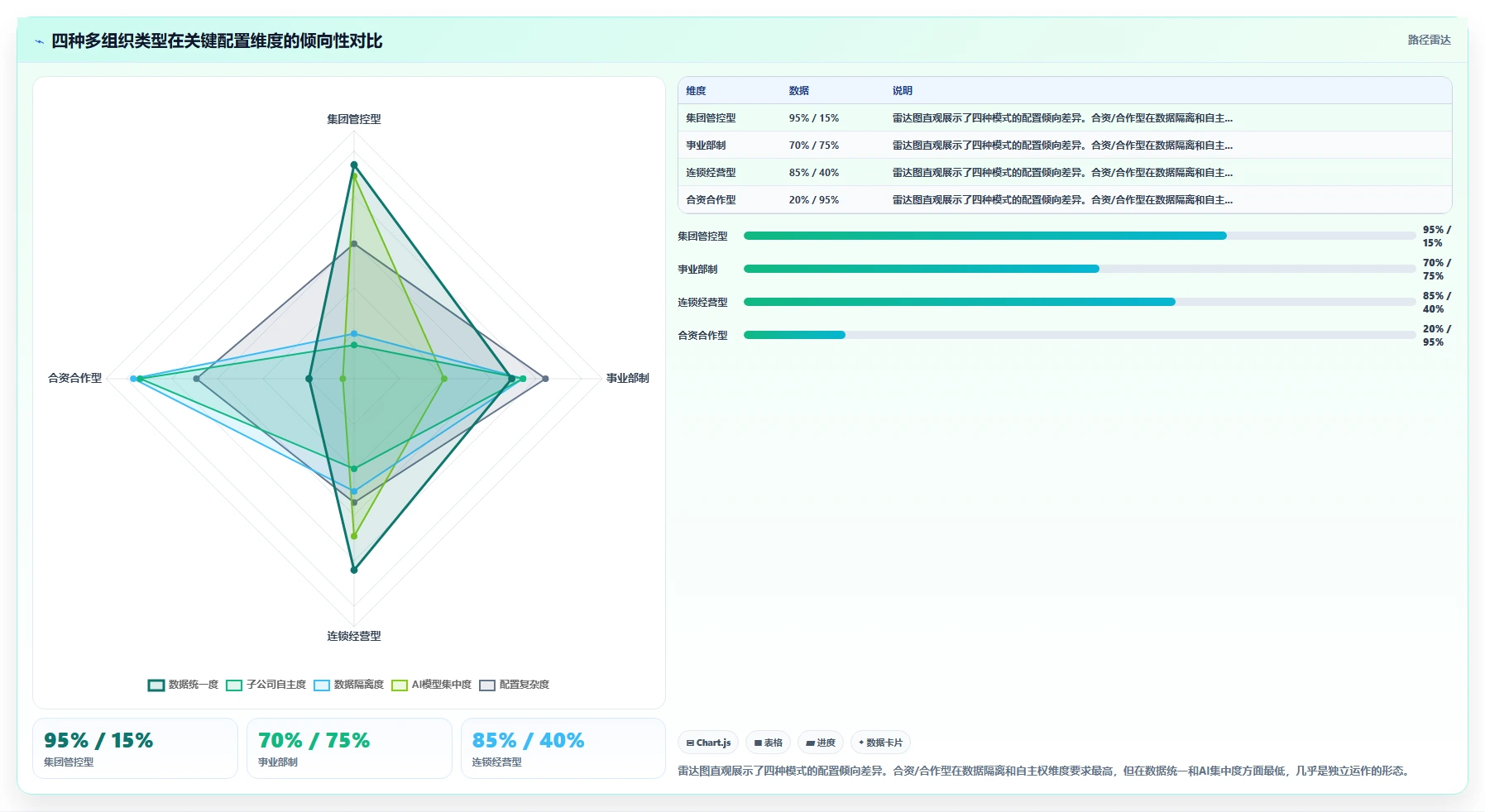Select the 集团管控型 progress bar
1485x812 pixels.
pyautogui.click(x=1080, y=236)
